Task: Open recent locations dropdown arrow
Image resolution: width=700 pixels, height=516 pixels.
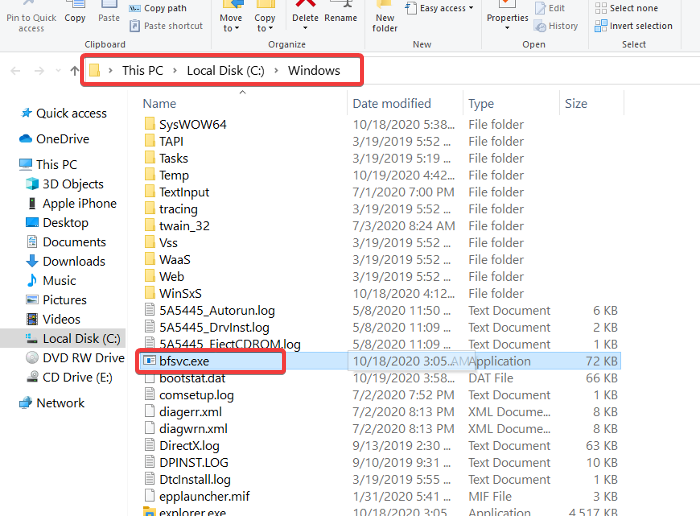Action: [x=58, y=71]
